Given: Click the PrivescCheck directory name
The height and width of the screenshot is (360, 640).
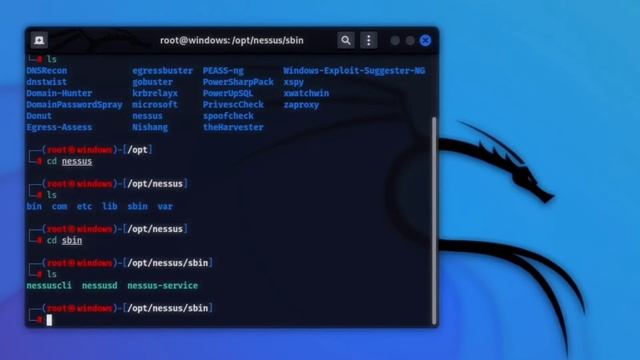Looking at the screenshot, I should point(233,104).
